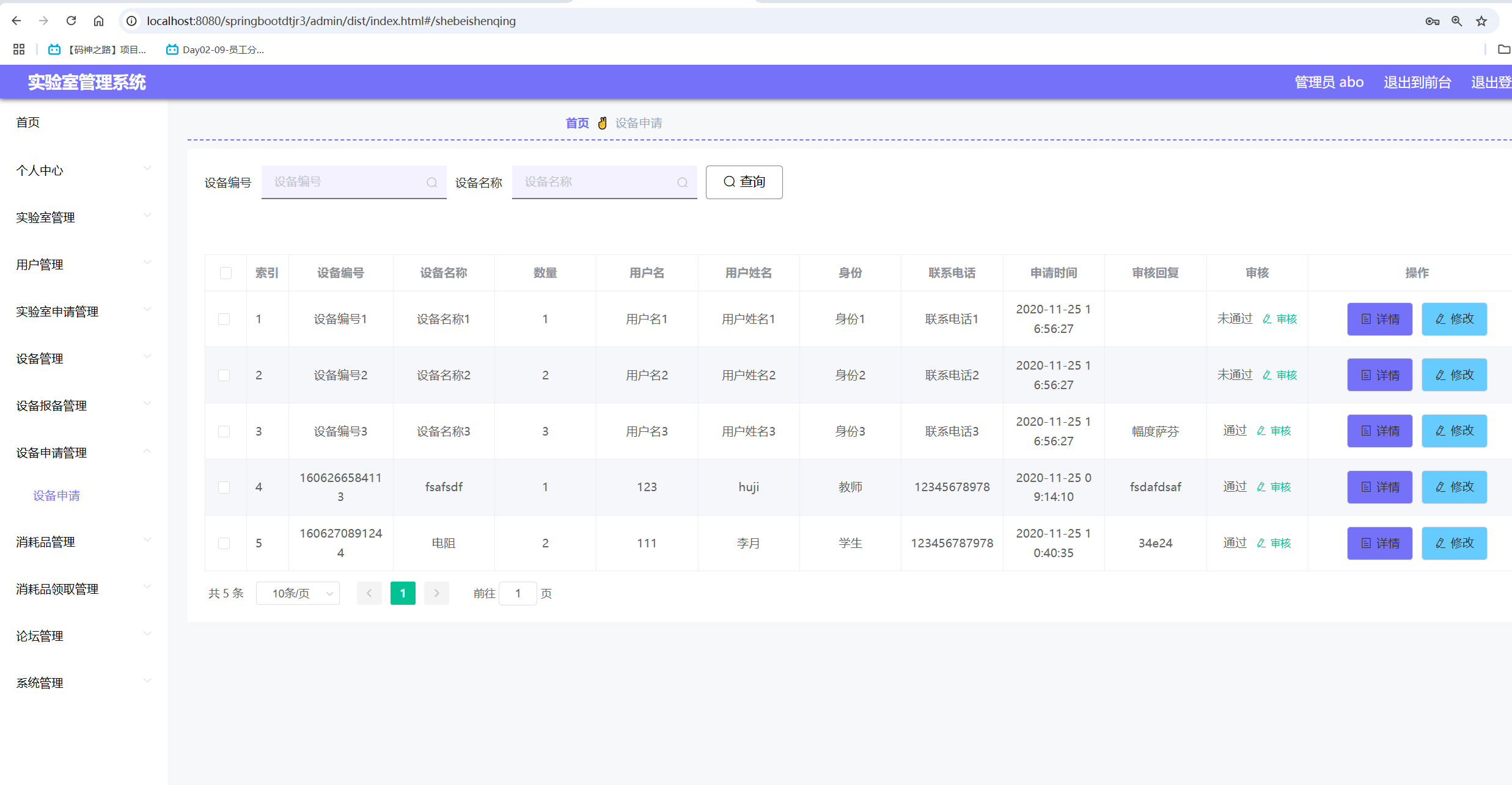Click the 查询 search button
The image size is (1512, 785).
point(744,182)
